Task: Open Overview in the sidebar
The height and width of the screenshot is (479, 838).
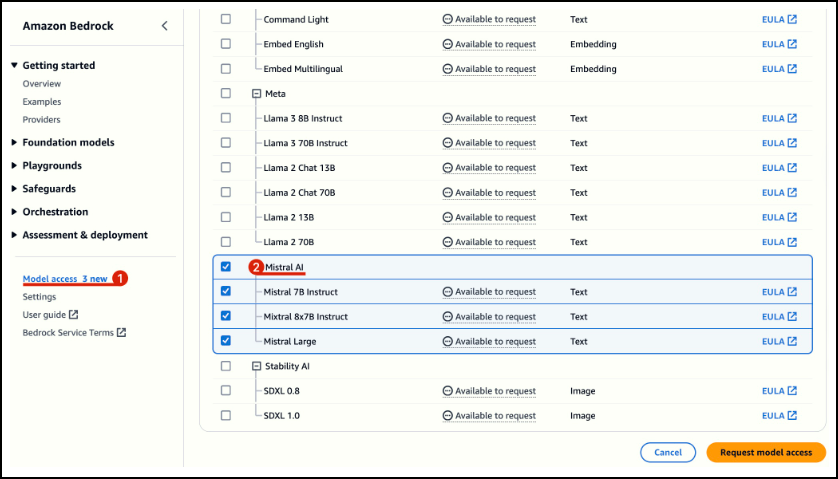Action: pos(42,83)
